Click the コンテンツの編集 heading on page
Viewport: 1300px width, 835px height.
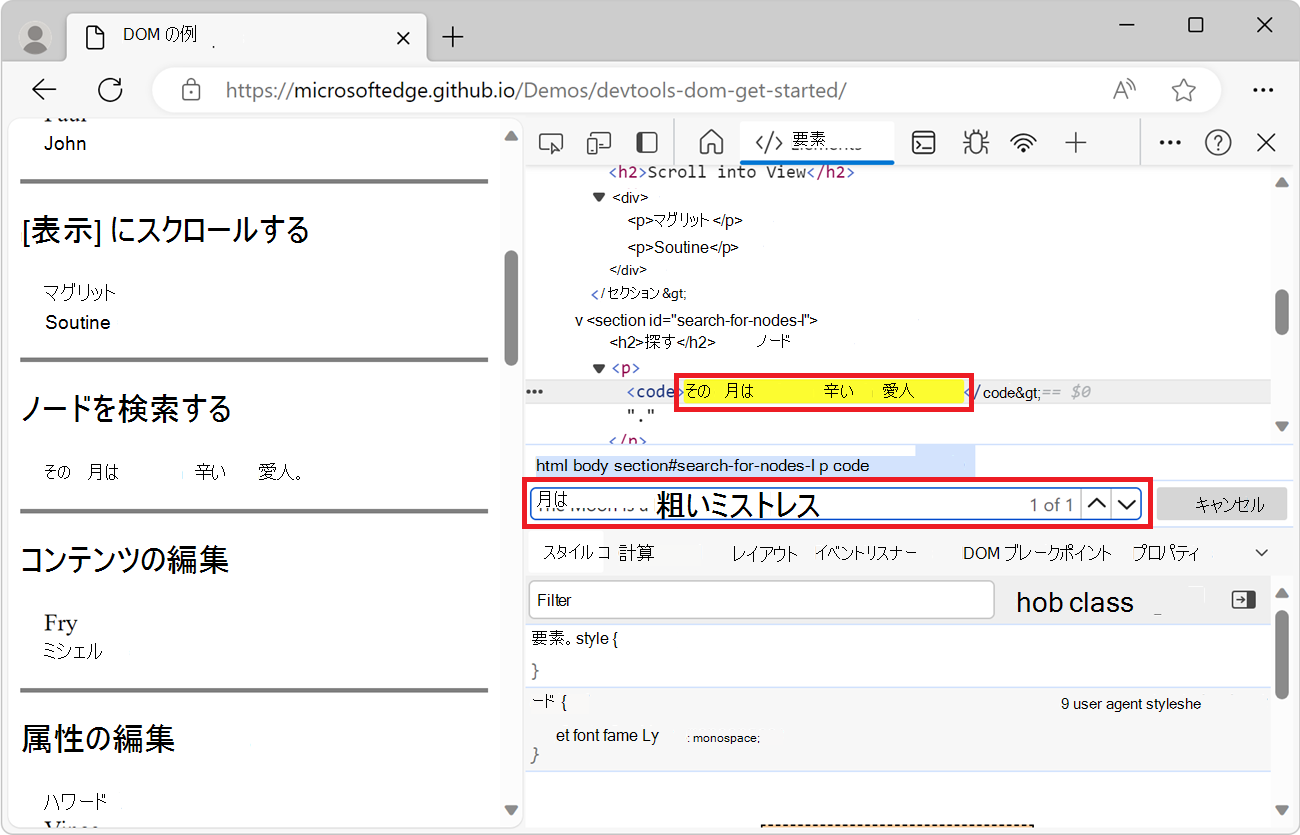125,559
